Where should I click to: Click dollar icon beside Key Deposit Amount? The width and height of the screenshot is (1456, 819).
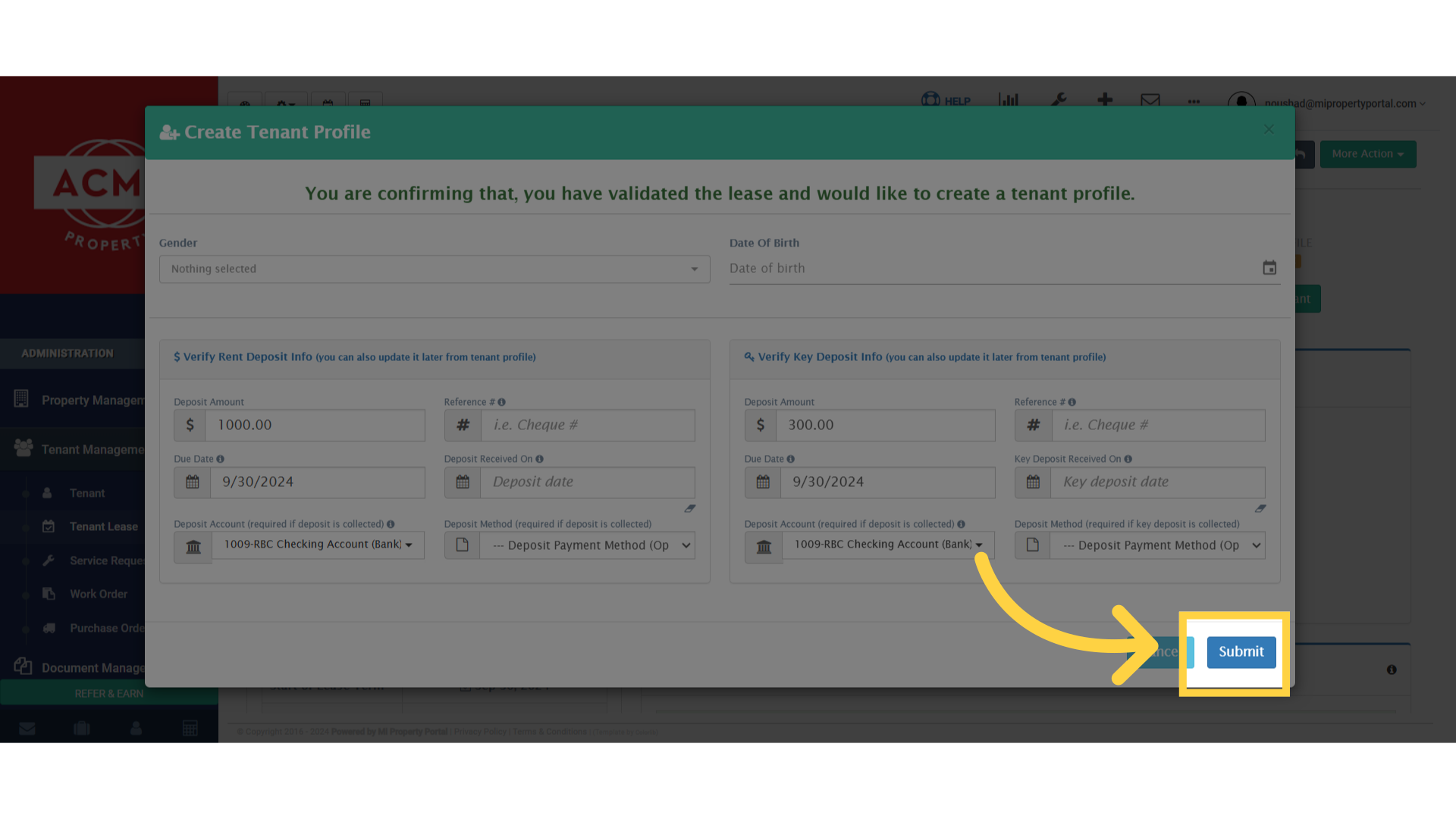761,425
